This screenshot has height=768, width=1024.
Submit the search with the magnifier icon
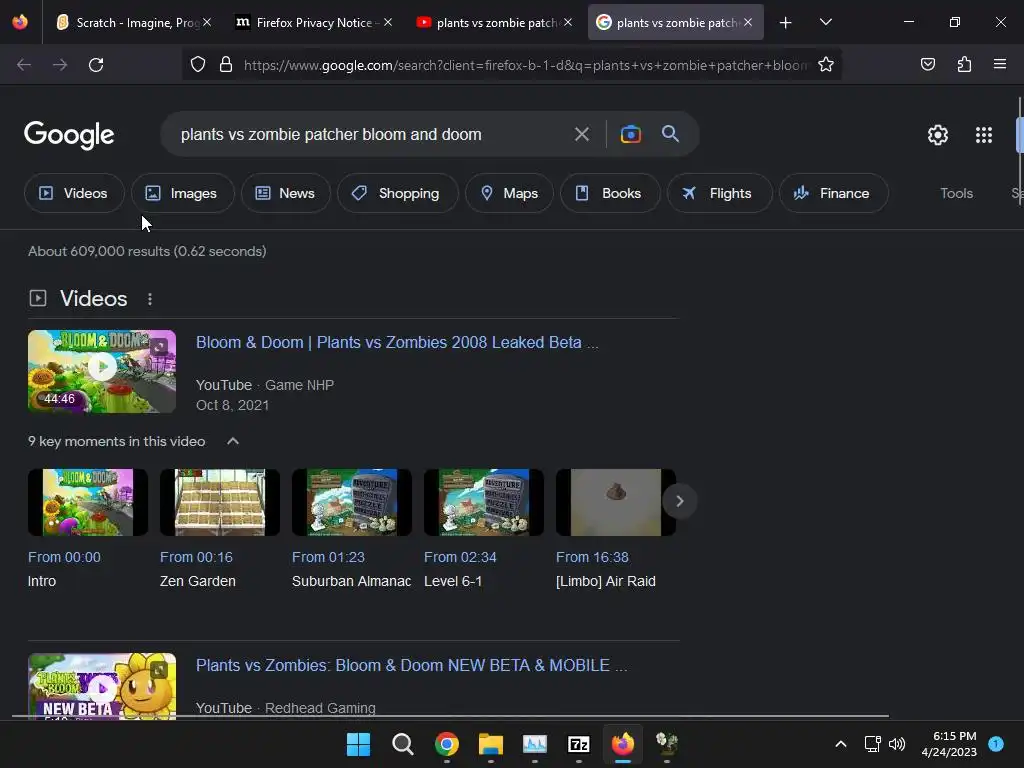pos(670,134)
